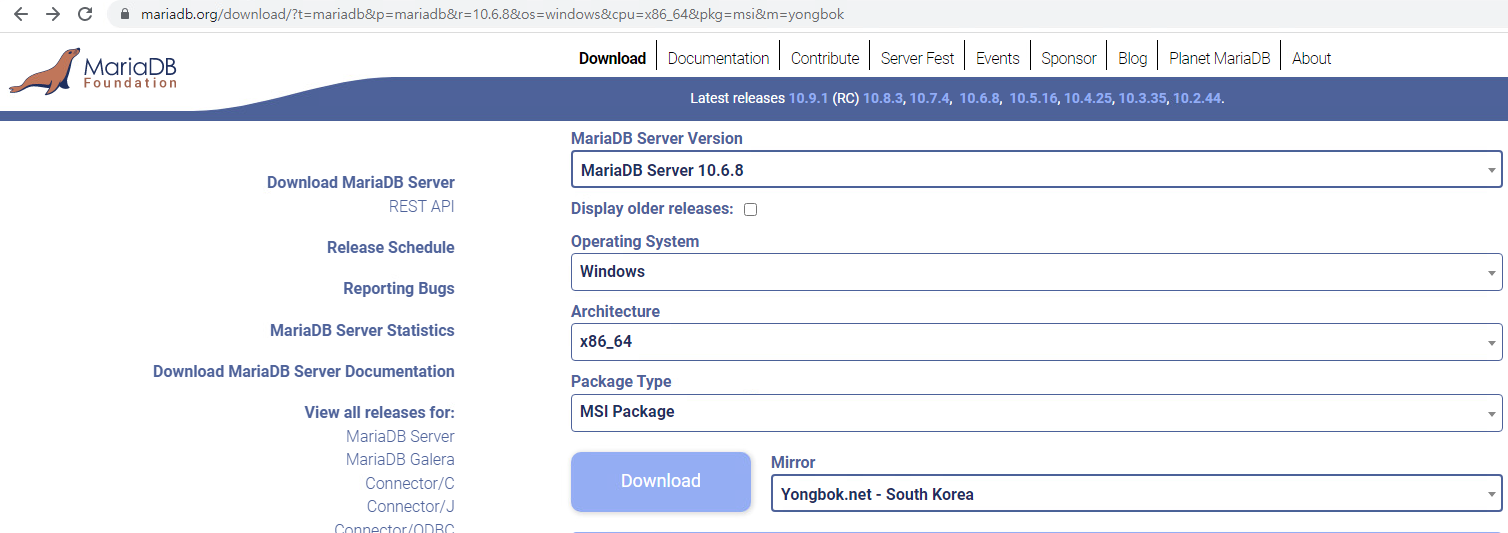
Task: Click the Connector/J releases link
Action: coord(411,506)
